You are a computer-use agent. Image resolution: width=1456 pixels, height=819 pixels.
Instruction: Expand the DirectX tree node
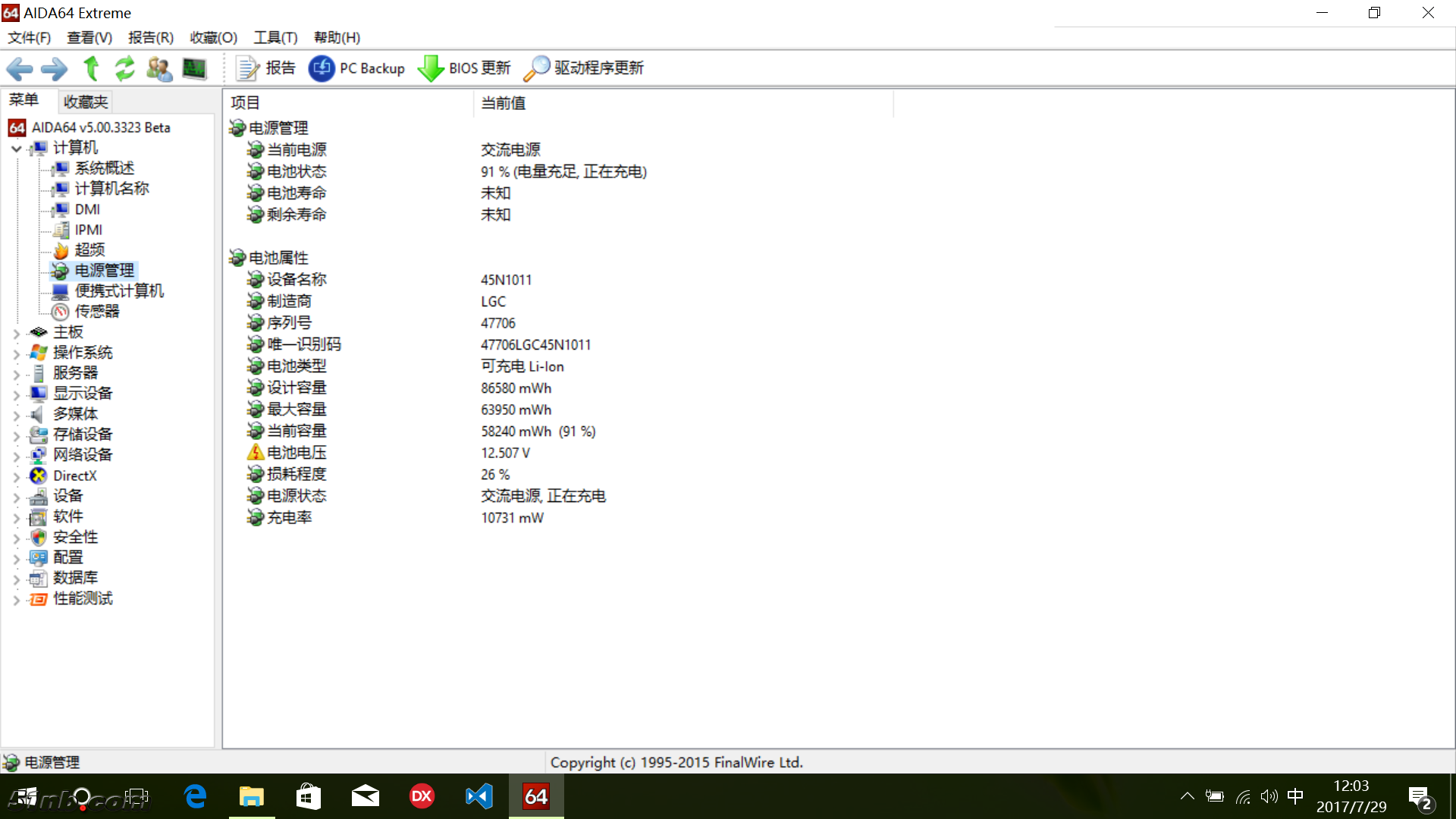pyautogui.click(x=17, y=476)
